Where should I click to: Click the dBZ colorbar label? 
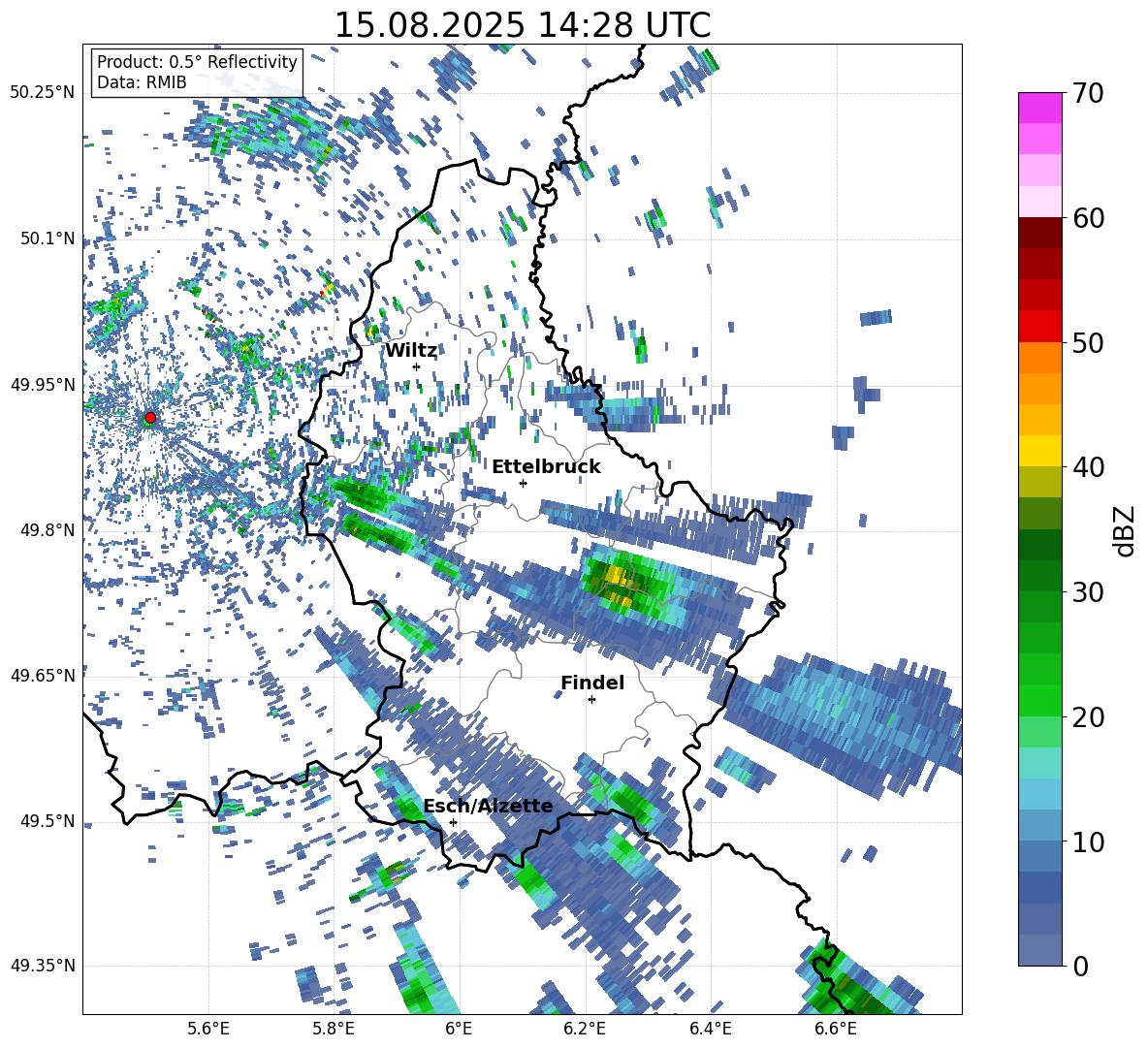[1126, 530]
